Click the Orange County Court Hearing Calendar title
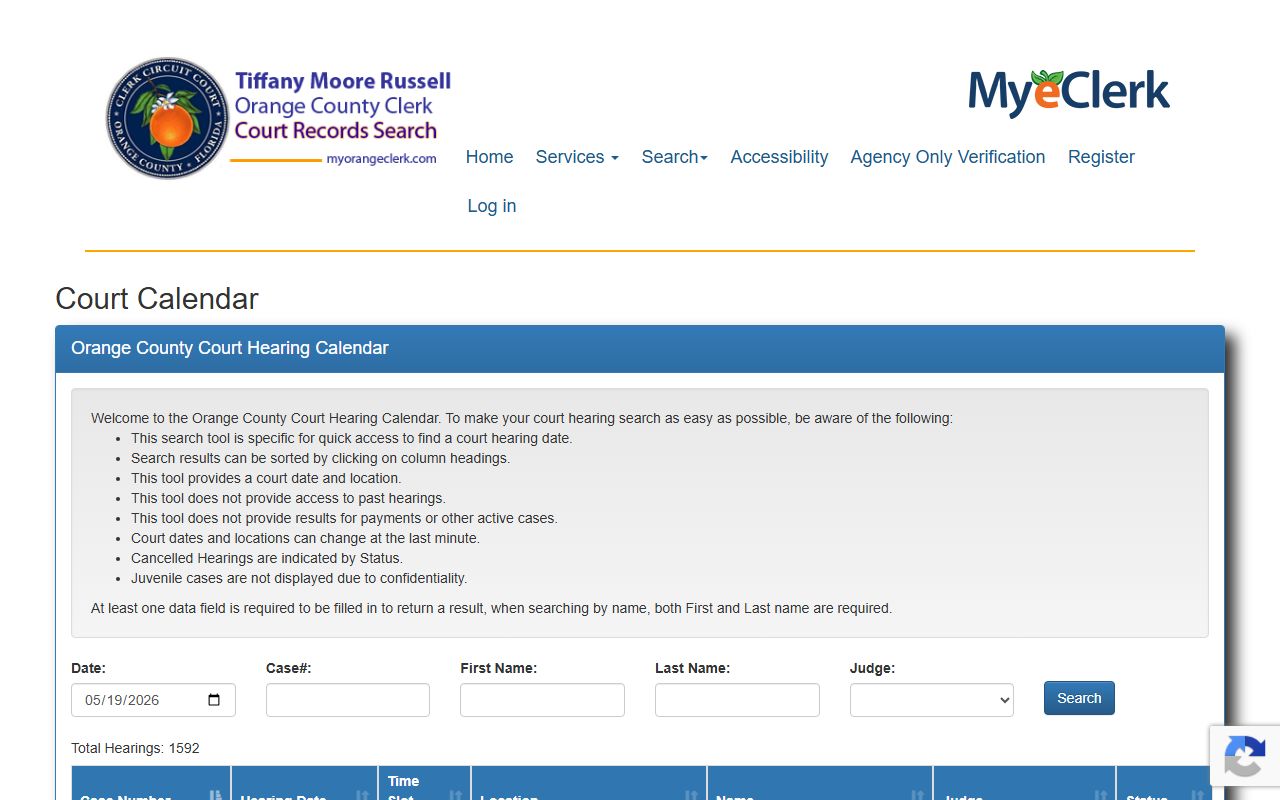The width and height of the screenshot is (1280, 800). tap(230, 348)
